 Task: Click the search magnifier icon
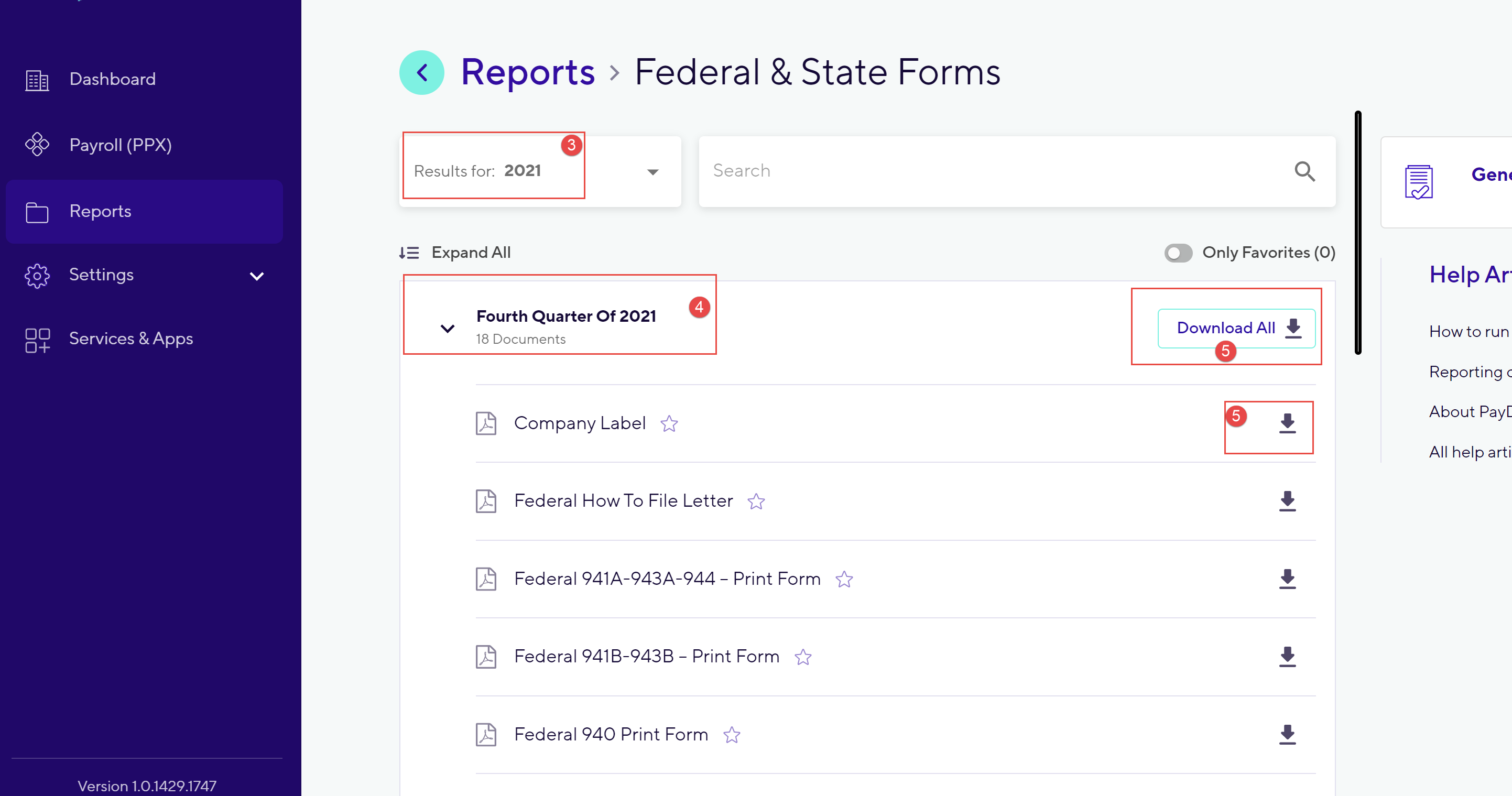(1305, 171)
